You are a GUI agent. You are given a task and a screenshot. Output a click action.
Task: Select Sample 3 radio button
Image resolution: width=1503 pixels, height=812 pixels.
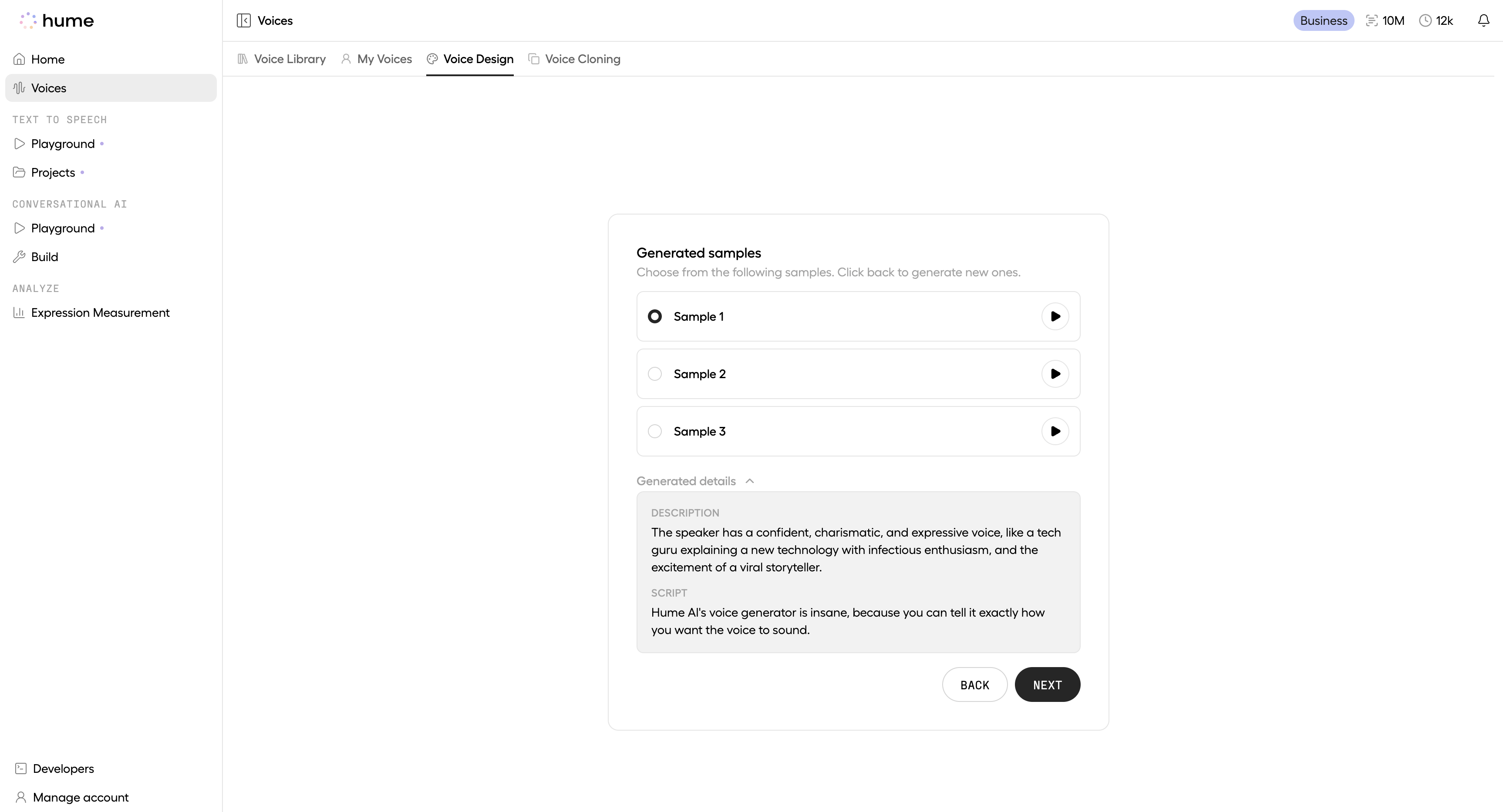click(655, 431)
